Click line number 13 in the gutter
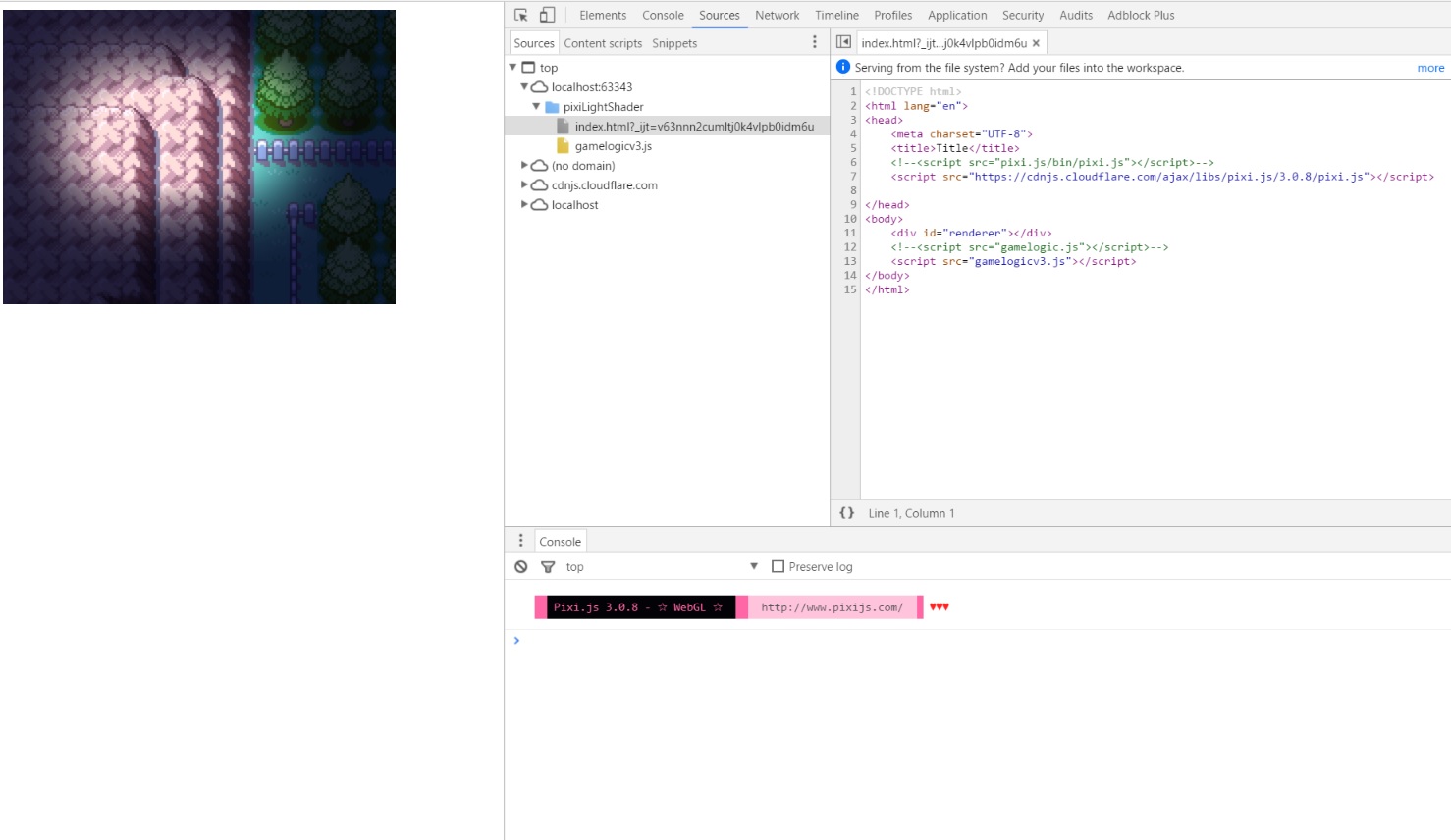 coord(850,261)
